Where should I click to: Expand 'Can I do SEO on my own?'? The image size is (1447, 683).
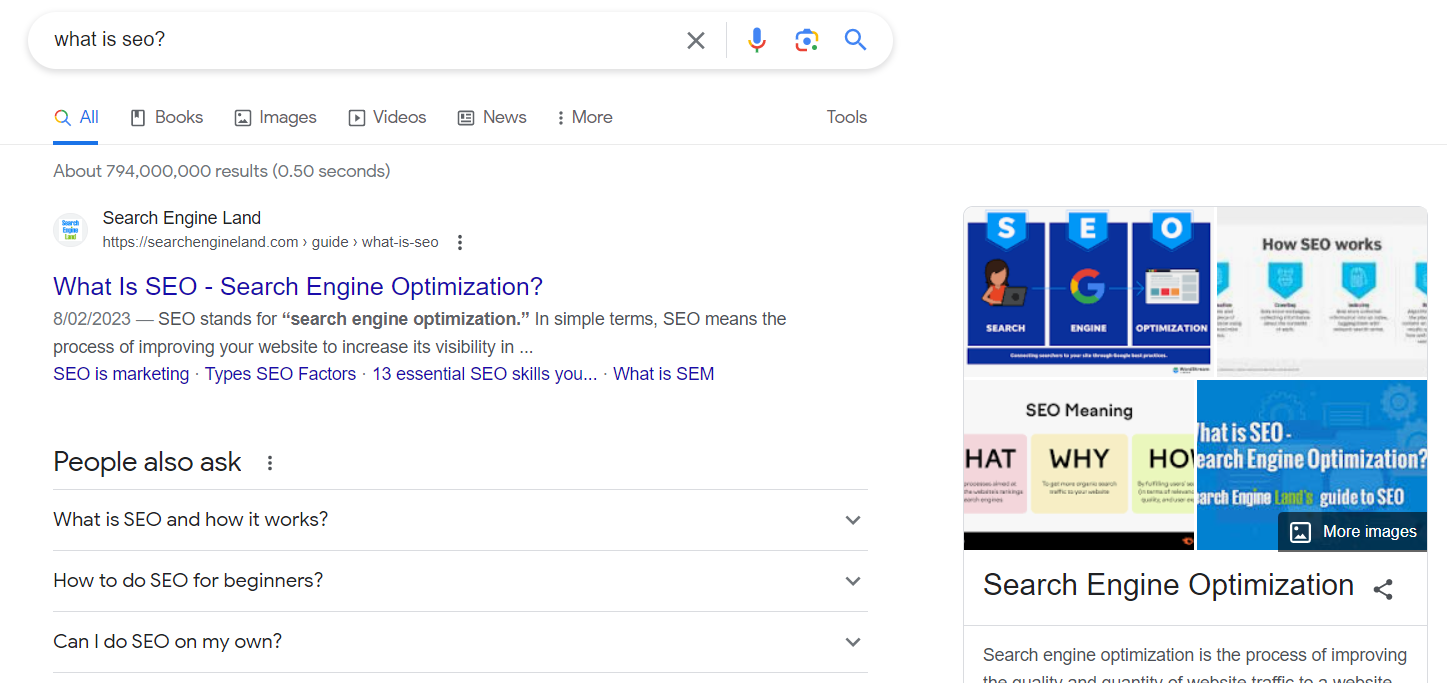click(x=460, y=642)
